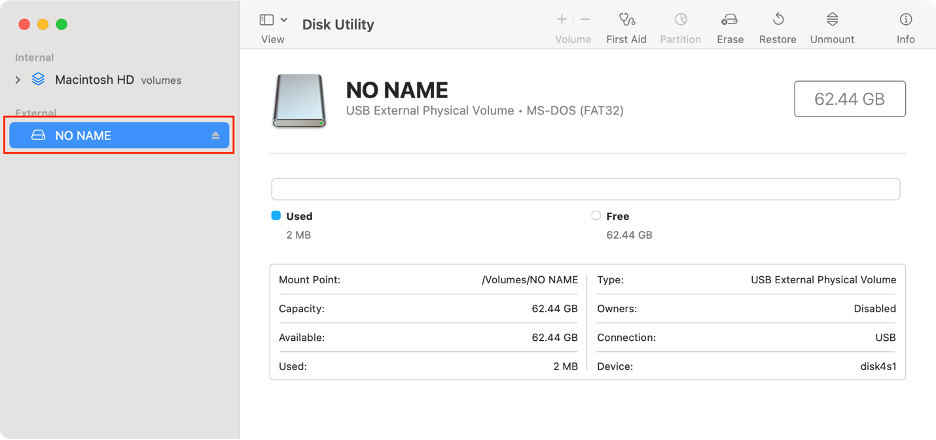Click the disk usage bar
The height and width of the screenshot is (440, 936).
point(586,189)
